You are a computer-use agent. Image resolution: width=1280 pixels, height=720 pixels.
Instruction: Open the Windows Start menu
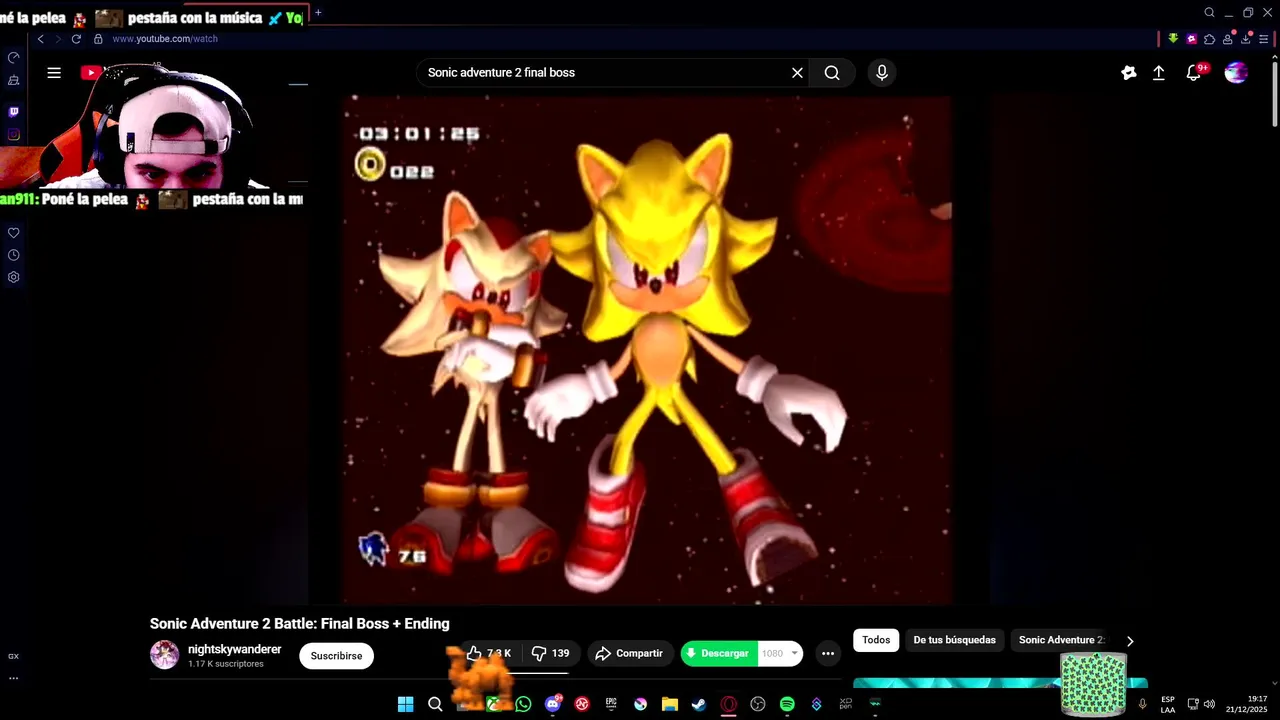pos(405,704)
